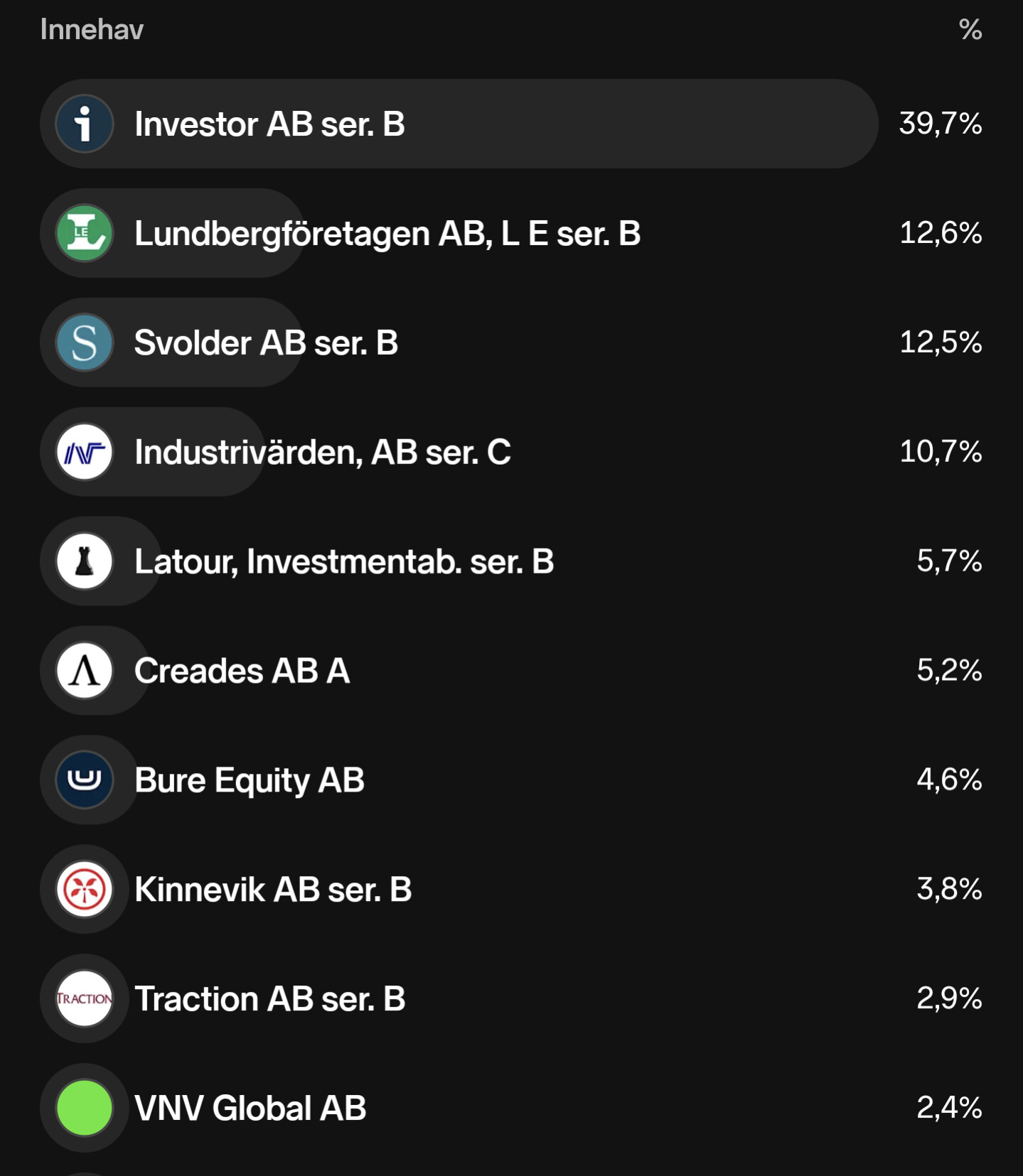
Task: Open Industrivärden, AB ser. C holding
Action: [322, 453]
